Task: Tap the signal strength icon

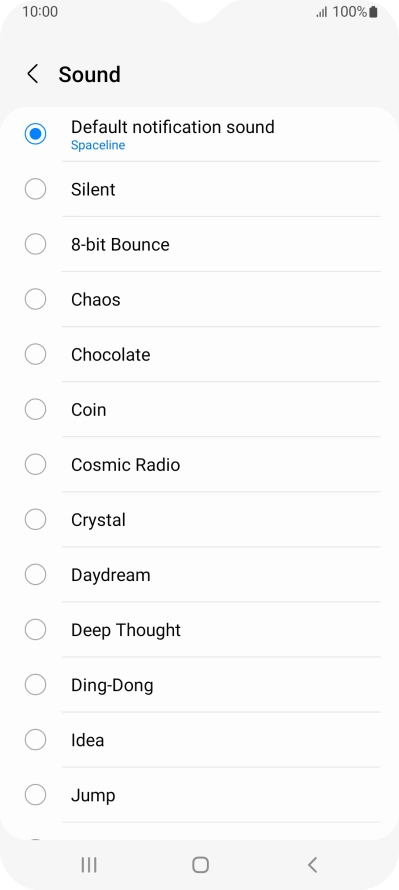Action: click(322, 12)
